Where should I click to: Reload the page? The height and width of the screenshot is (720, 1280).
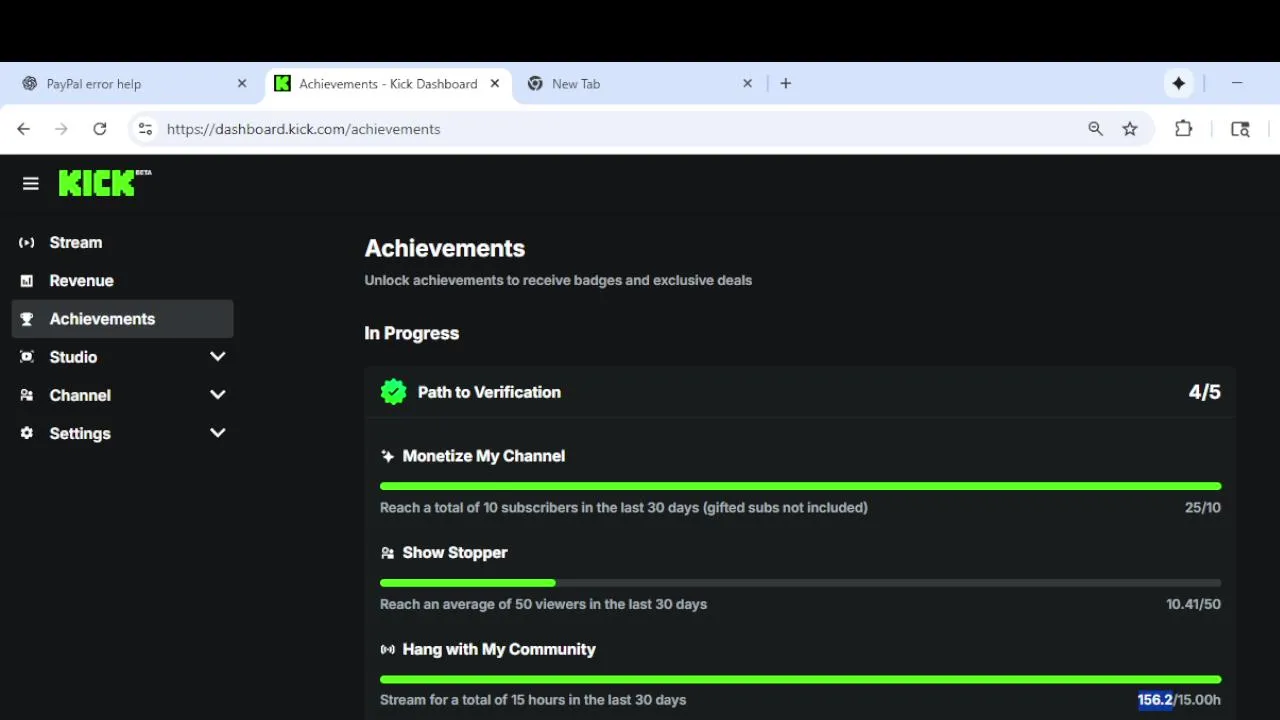99,129
